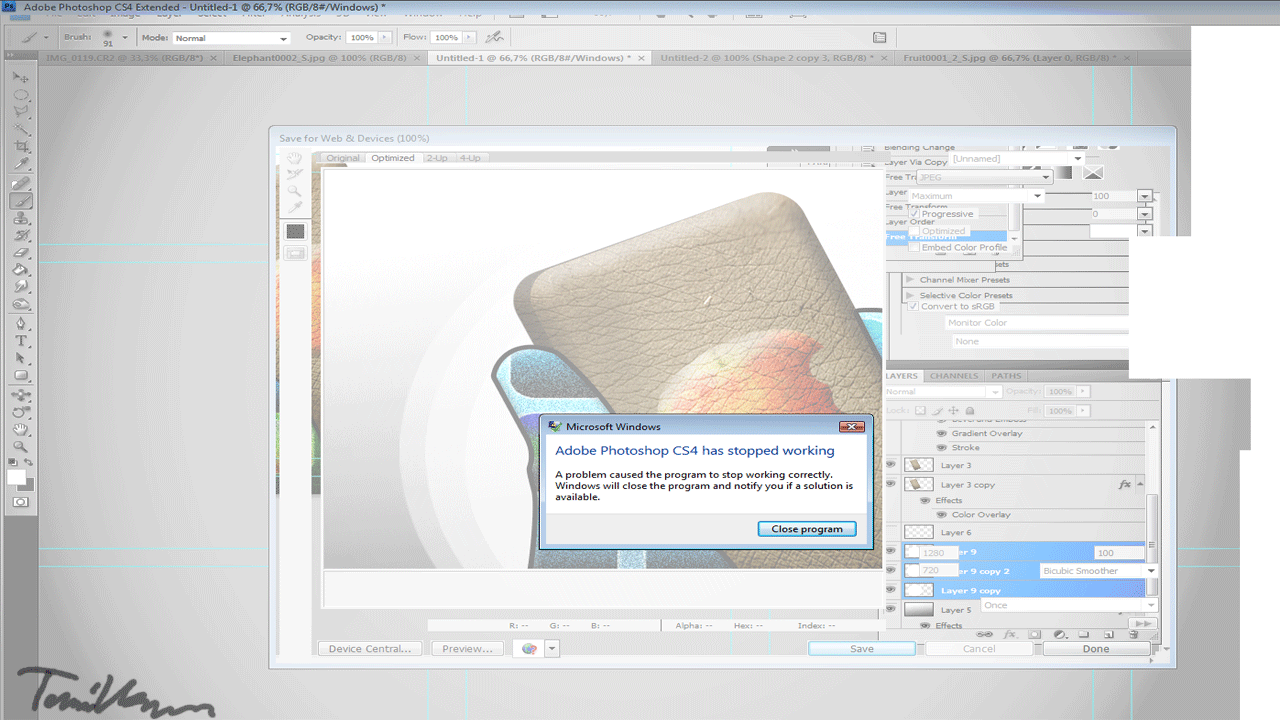
Task: Uncheck the Progressive checkbox
Action: (914, 214)
